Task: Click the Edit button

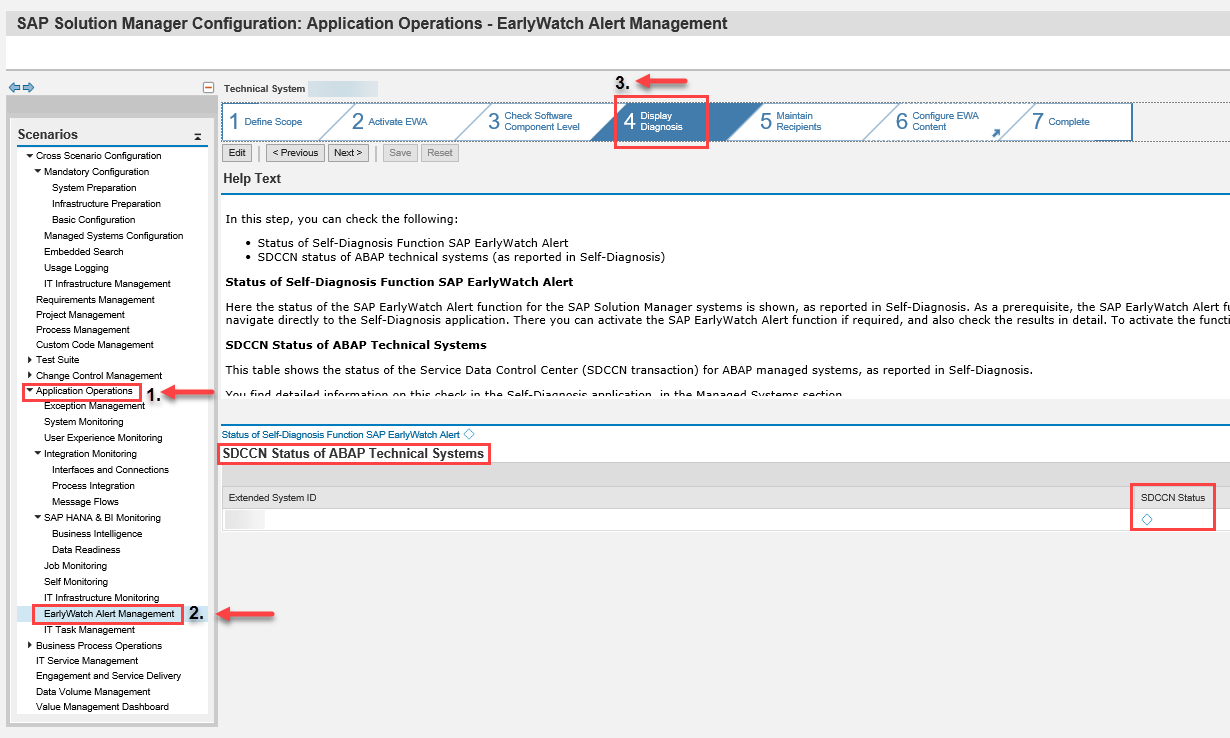Action: (237, 153)
